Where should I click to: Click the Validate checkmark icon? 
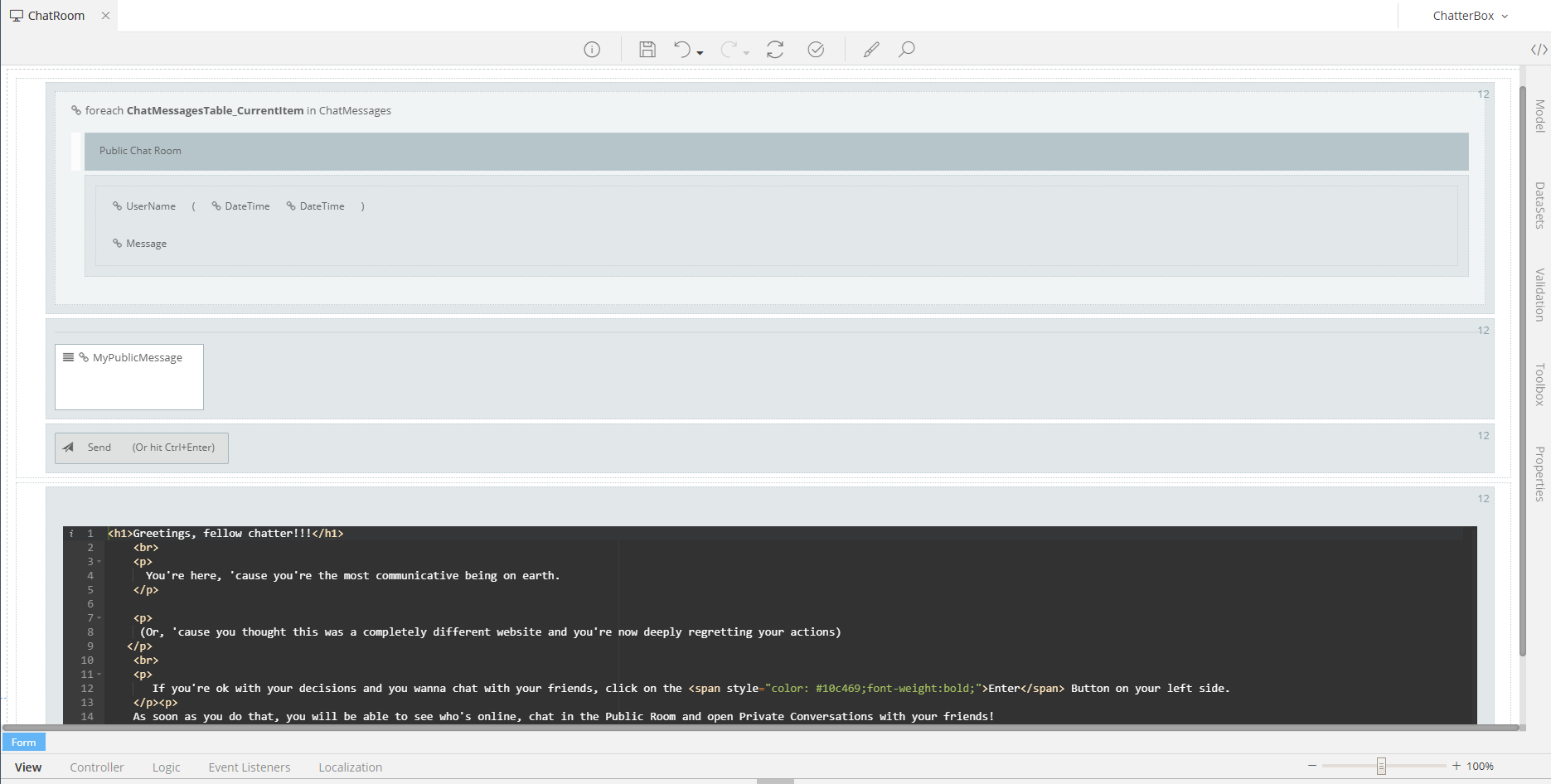pos(816,50)
